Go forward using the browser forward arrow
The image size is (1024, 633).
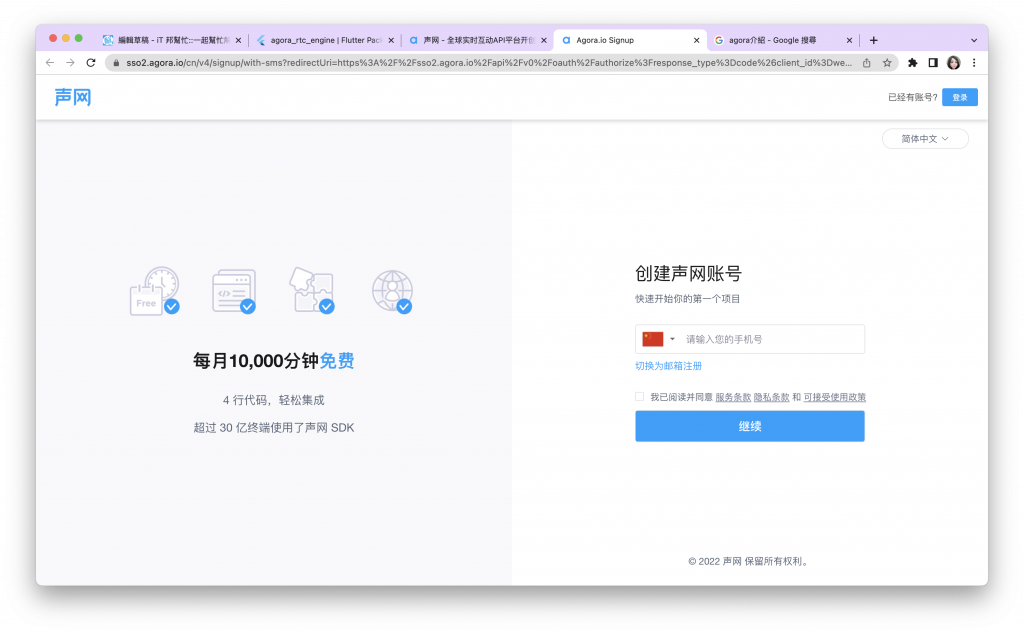coord(70,63)
